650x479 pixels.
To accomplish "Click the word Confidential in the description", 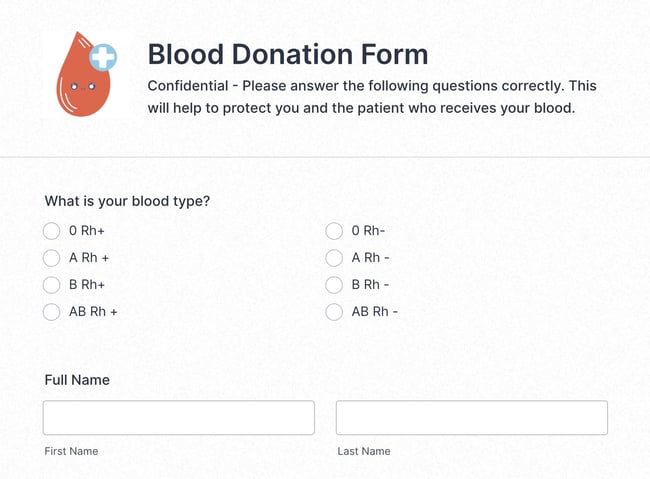I will coord(187,86).
